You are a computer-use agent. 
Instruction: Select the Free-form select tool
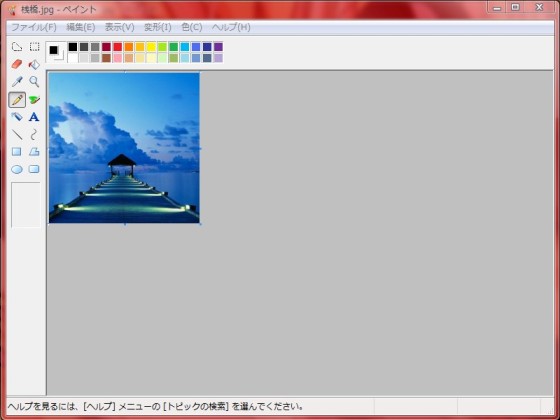[17, 47]
